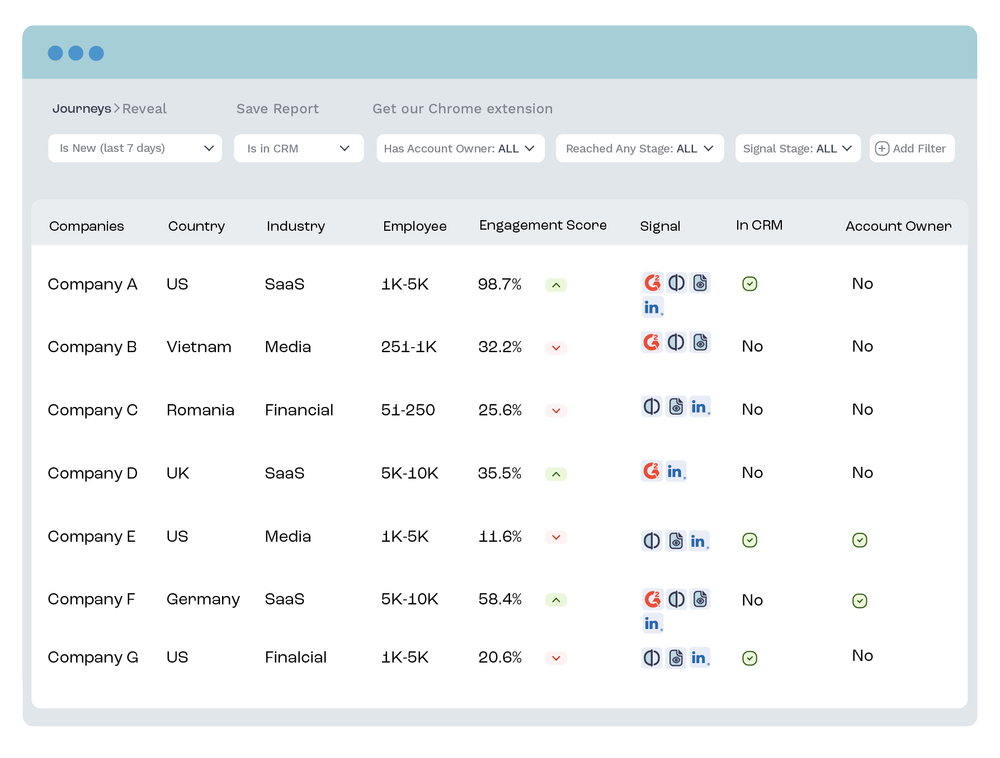Screen dimensions: 1000x758
Task: Toggle the In CRM checkmark for Company G
Action: 750,657
